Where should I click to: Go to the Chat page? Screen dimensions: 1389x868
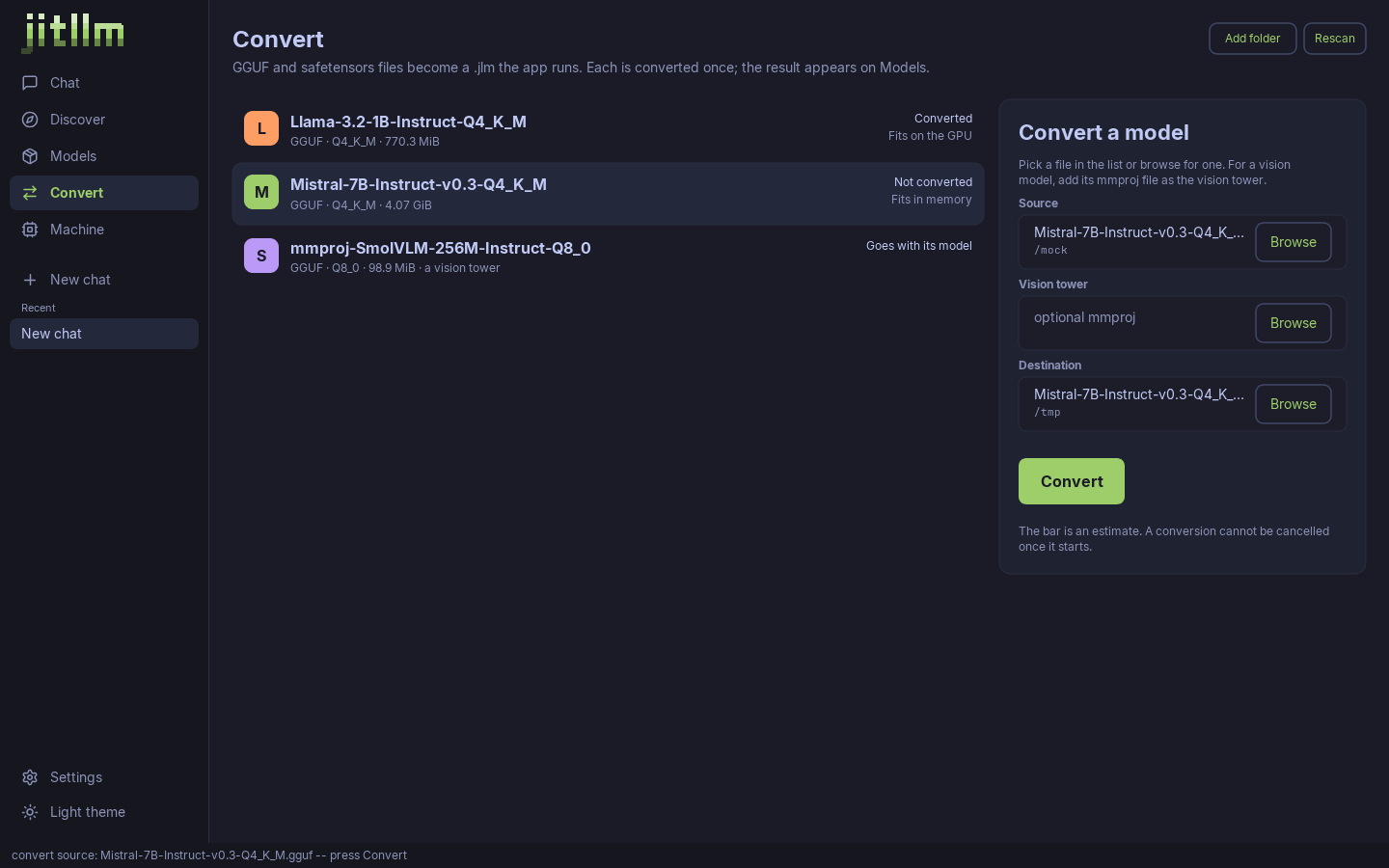(104, 83)
